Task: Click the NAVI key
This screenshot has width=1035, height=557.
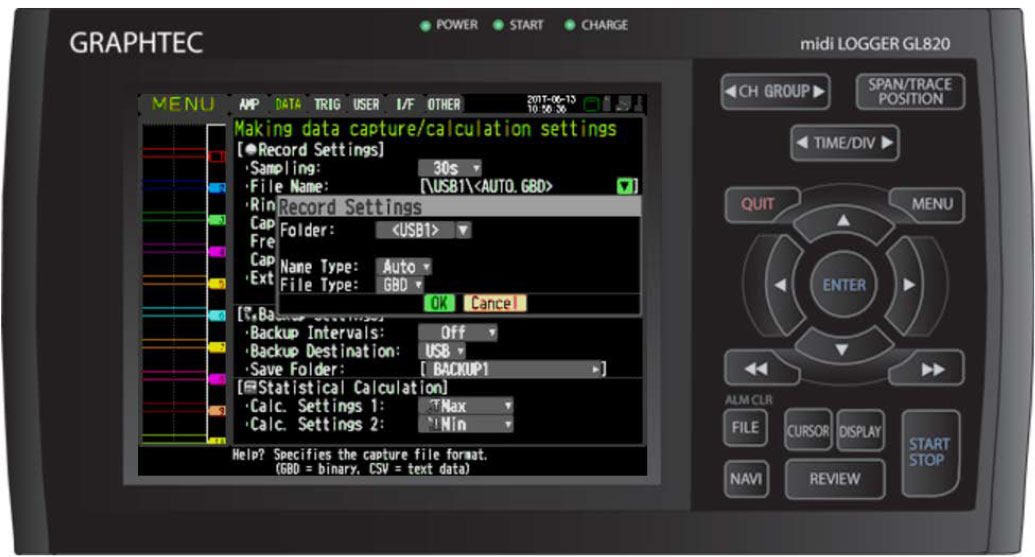Action: coord(746,478)
